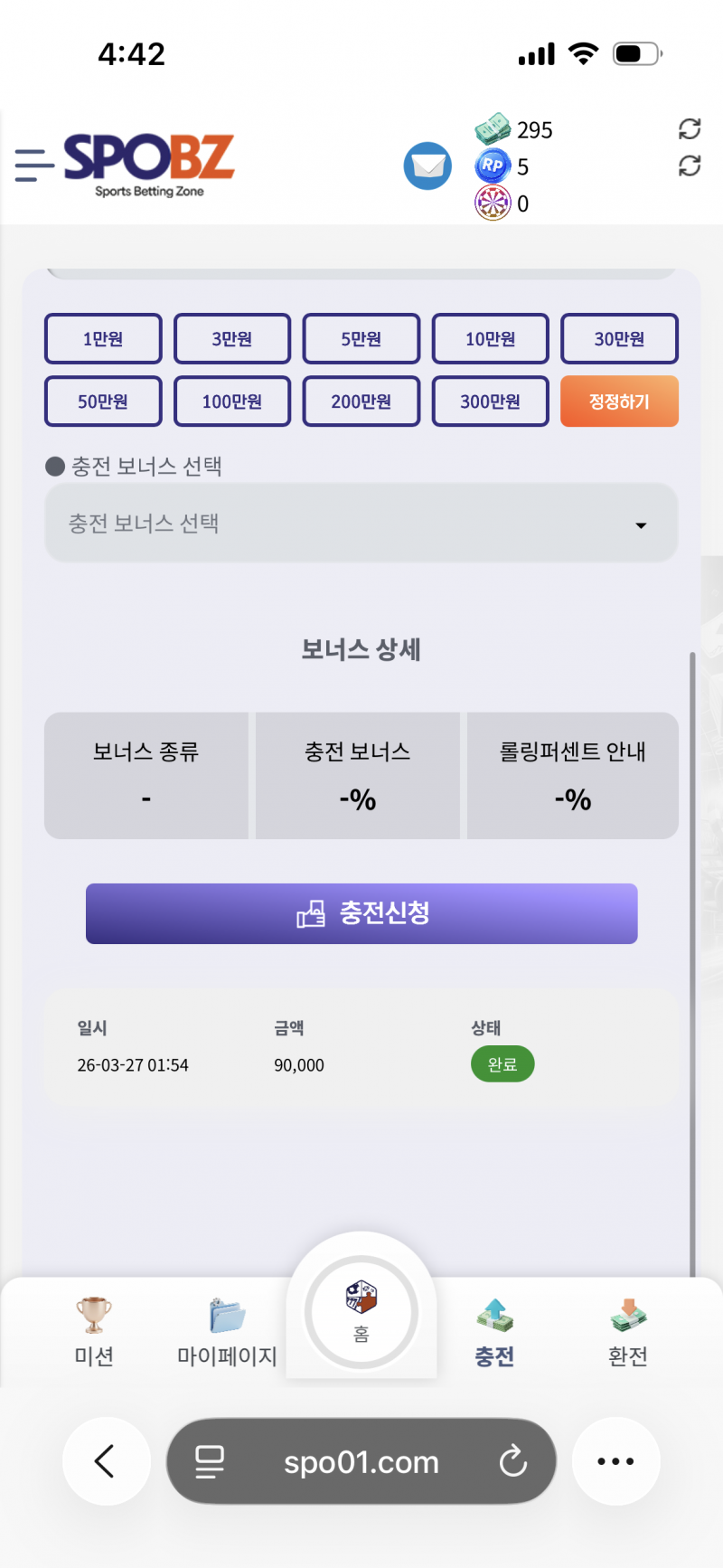This screenshot has height=1568, width=723.
Task: Go to 홈 center button
Action: pyautogui.click(x=361, y=1311)
